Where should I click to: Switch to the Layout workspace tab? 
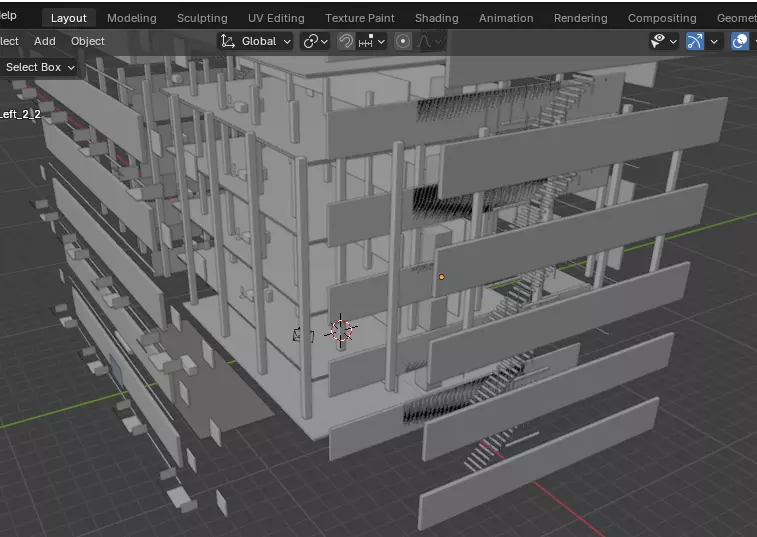click(69, 18)
